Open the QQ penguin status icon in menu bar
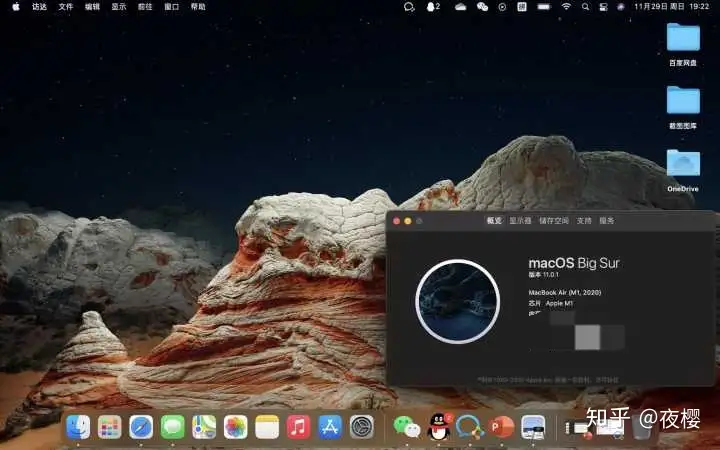 tap(433, 6)
